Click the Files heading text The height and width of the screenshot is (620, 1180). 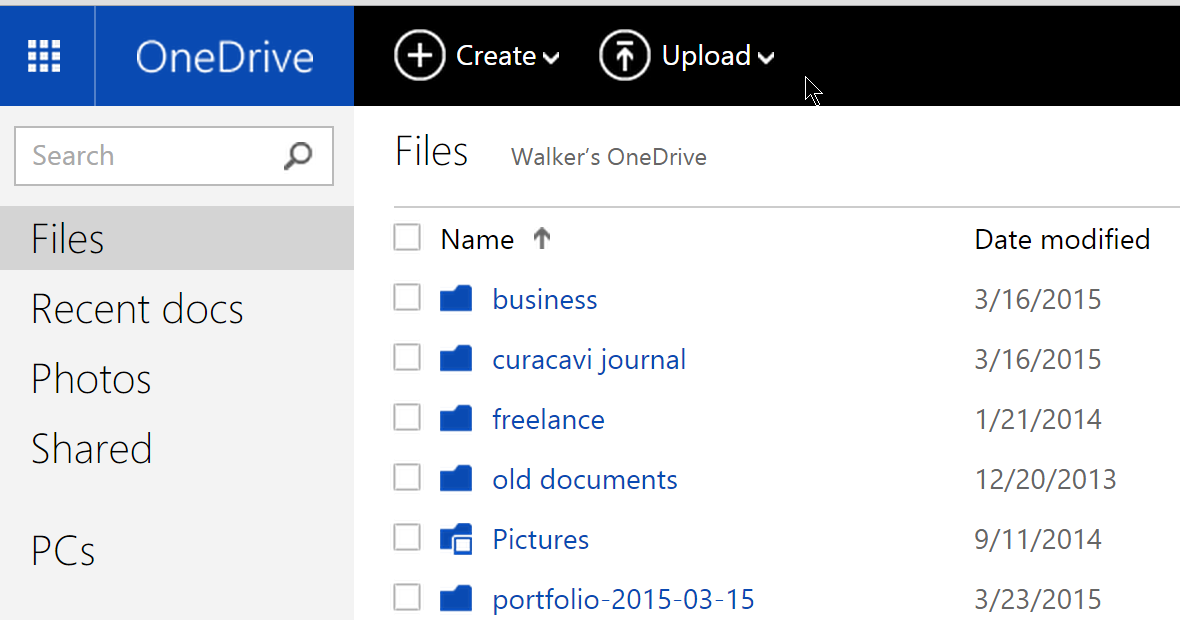431,151
